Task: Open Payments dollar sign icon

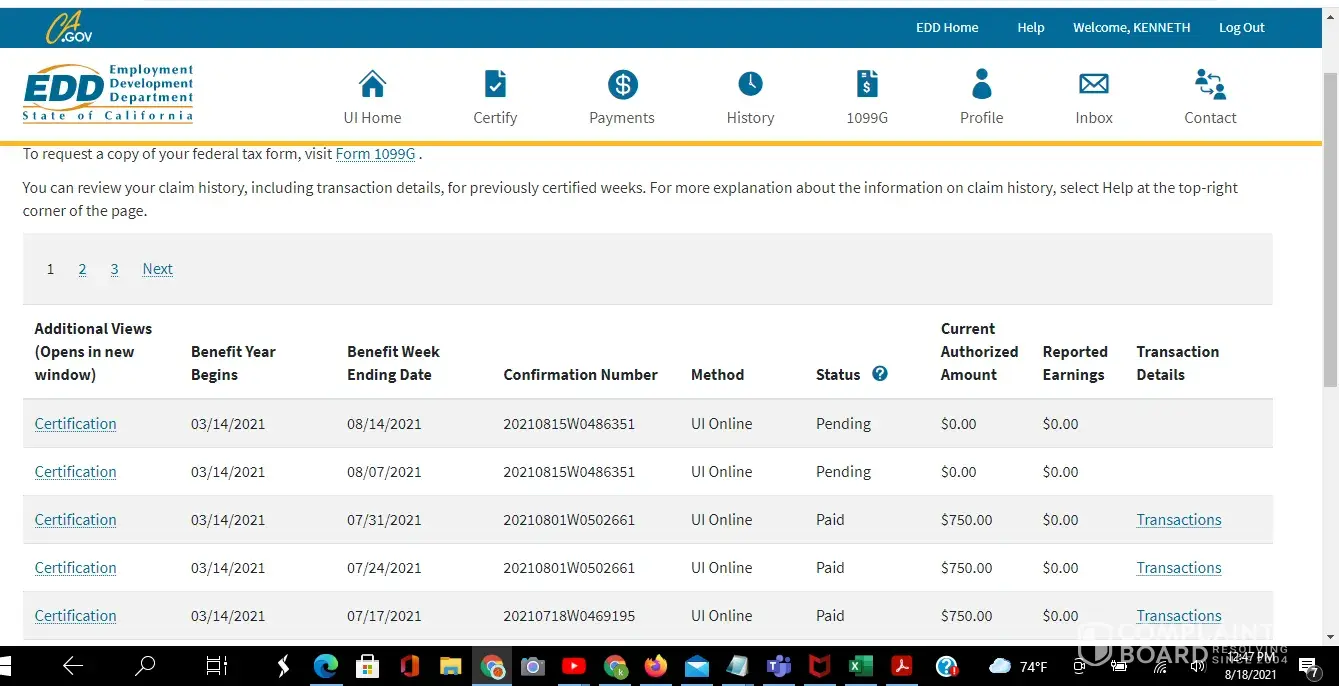Action: (622, 85)
